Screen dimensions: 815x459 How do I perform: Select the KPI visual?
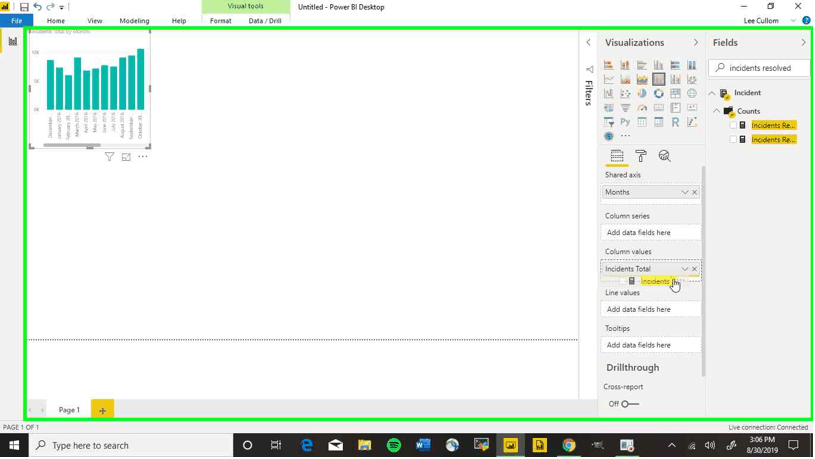click(692, 108)
